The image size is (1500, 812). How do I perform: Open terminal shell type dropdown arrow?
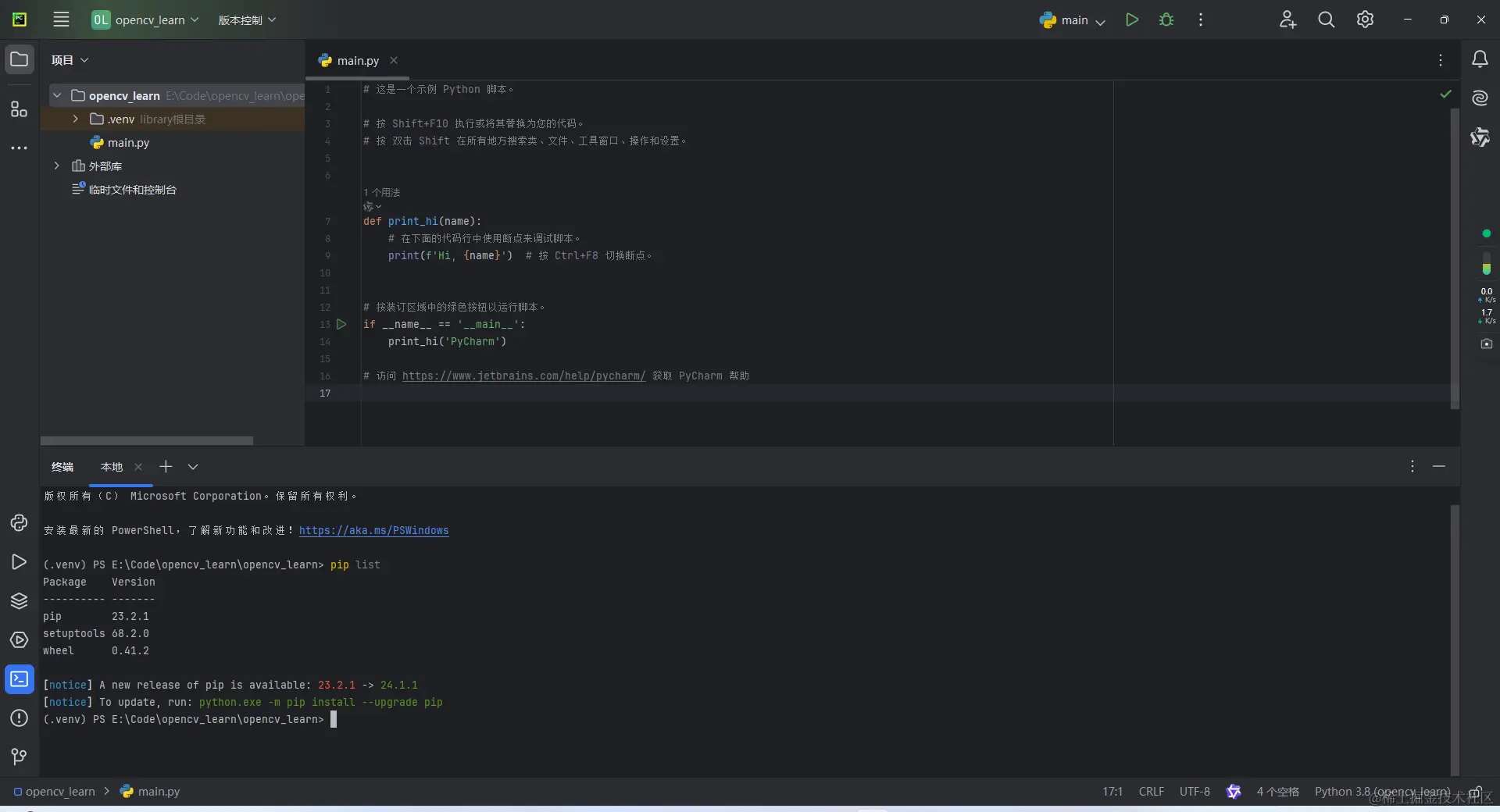pos(193,466)
